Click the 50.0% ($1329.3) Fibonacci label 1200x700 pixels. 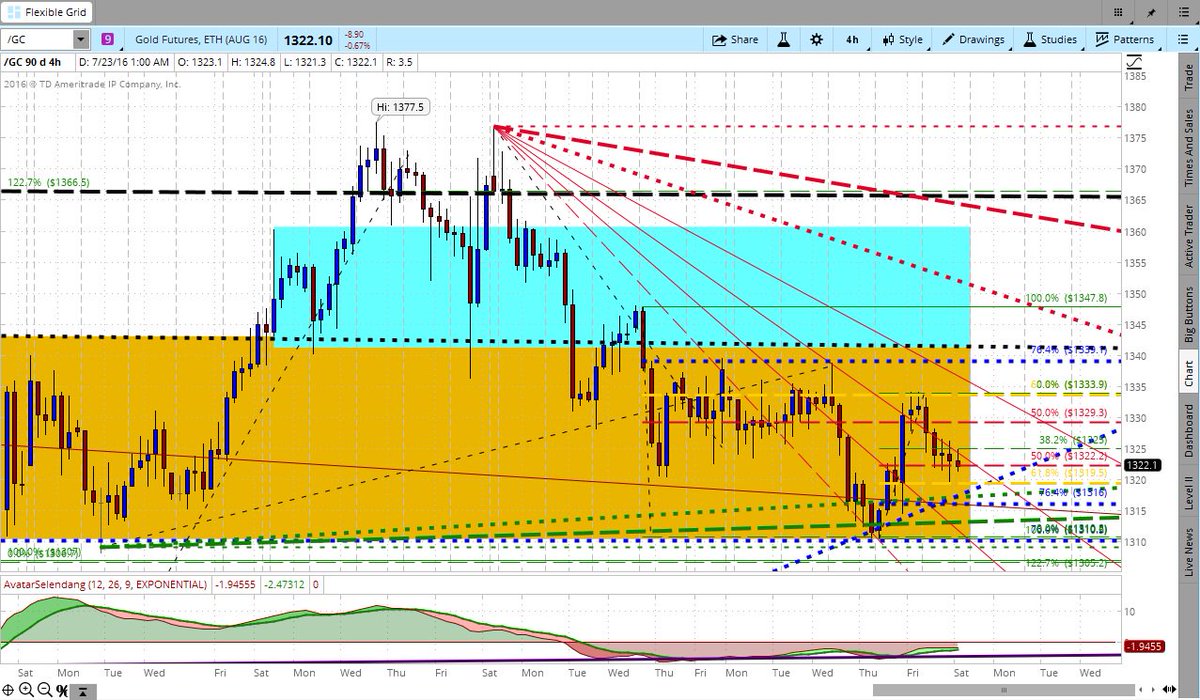tap(1068, 412)
